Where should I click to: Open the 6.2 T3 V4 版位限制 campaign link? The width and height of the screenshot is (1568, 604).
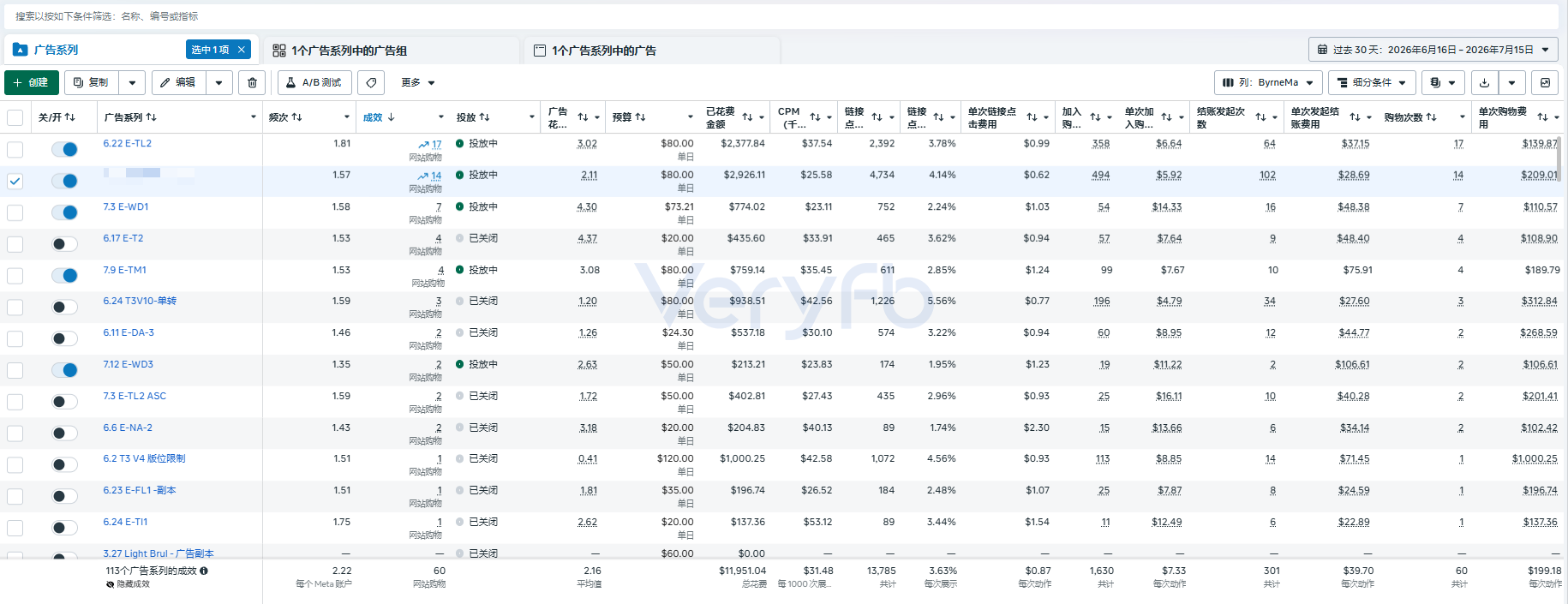(x=144, y=458)
